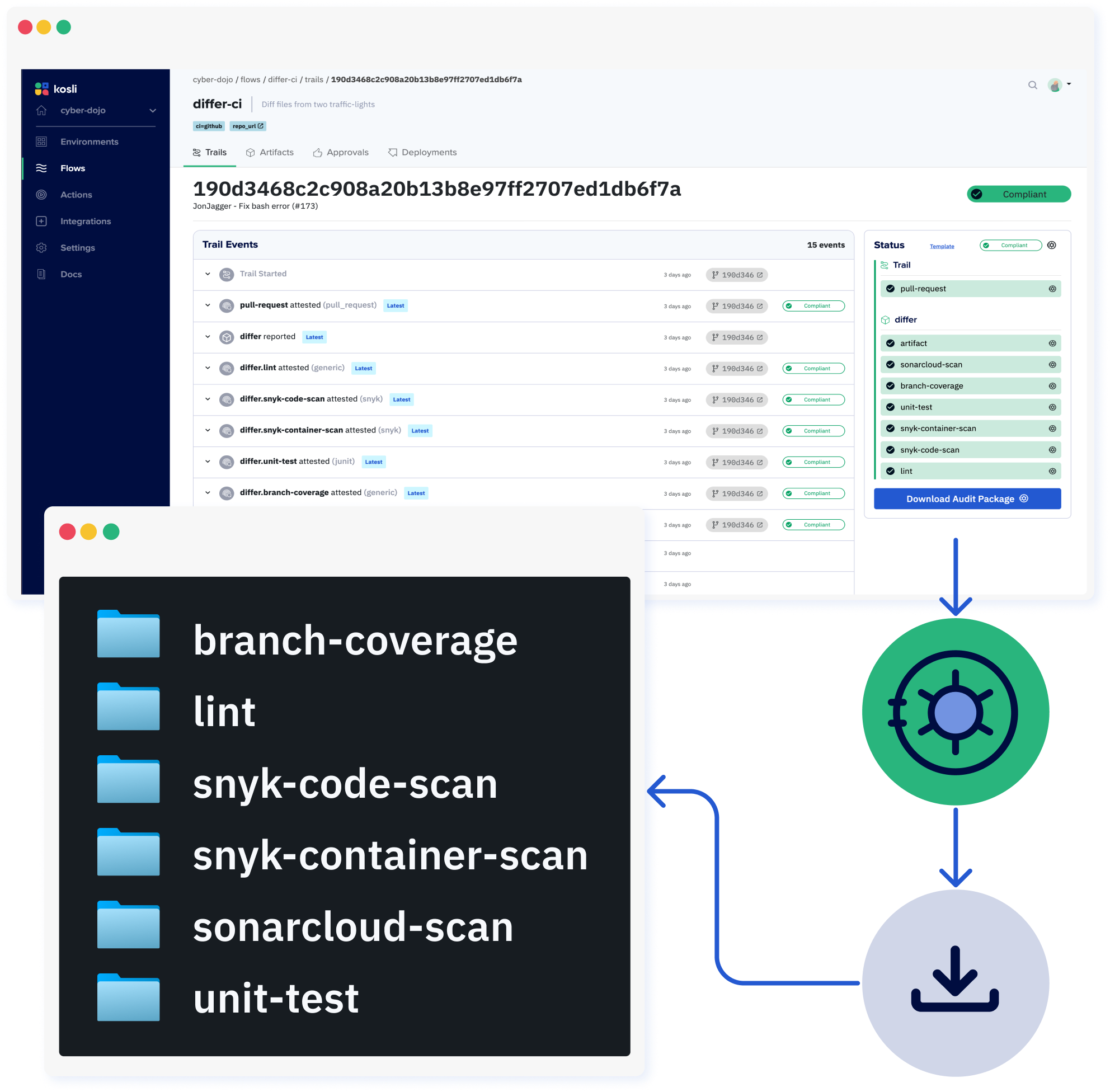Click the gear icon on the lint attestation
The height and width of the screenshot is (1092, 1110).
1052,471
